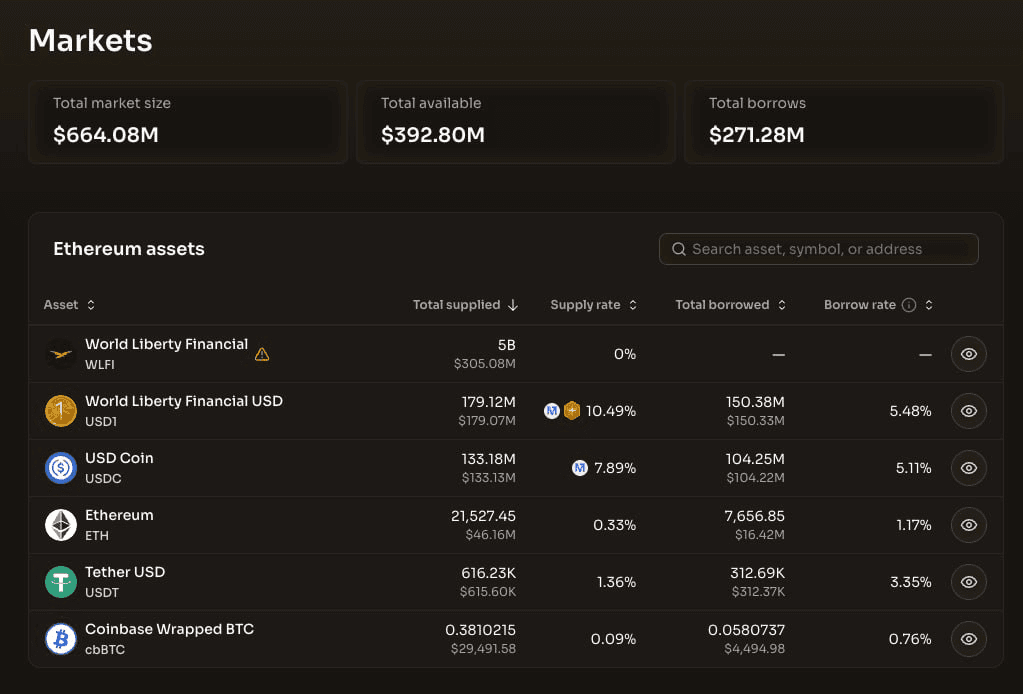Click the Ethereum assets heading
The height and width of the screenshot is (694, 1023).
129,249
